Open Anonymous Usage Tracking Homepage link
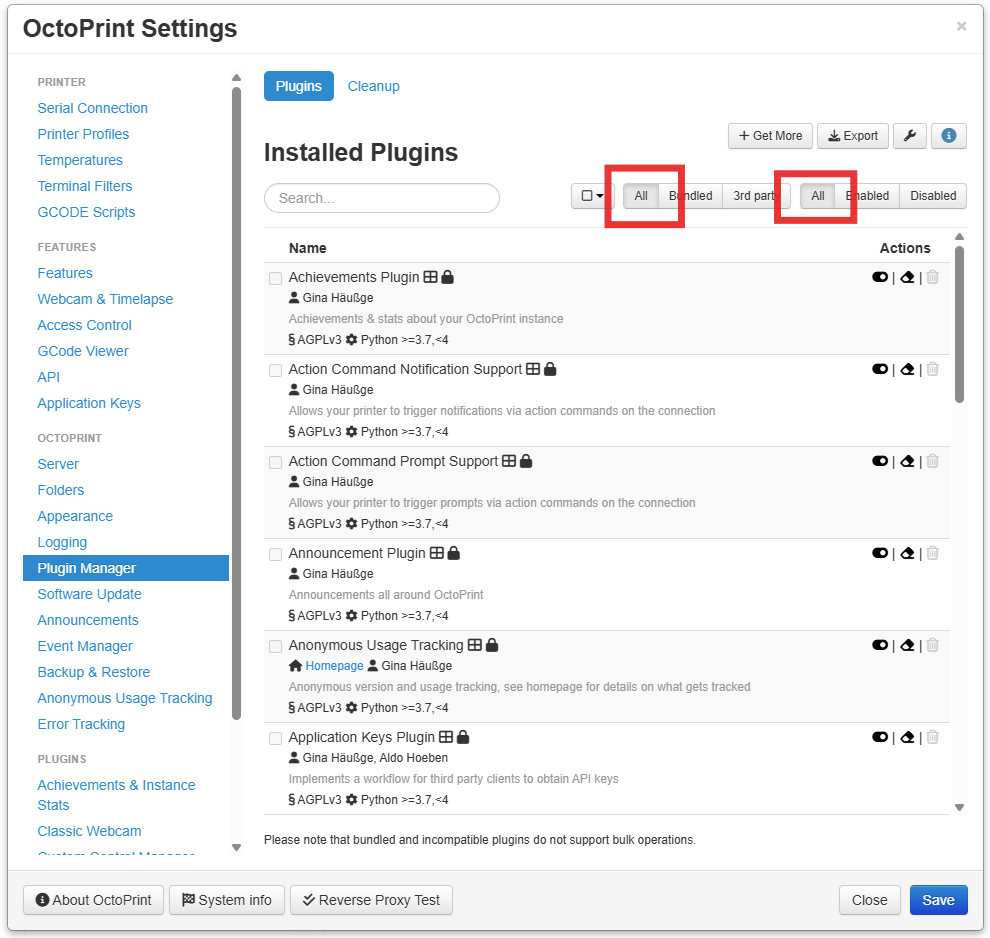This screenshot has height=938, width=990. (x=334, y=666)
